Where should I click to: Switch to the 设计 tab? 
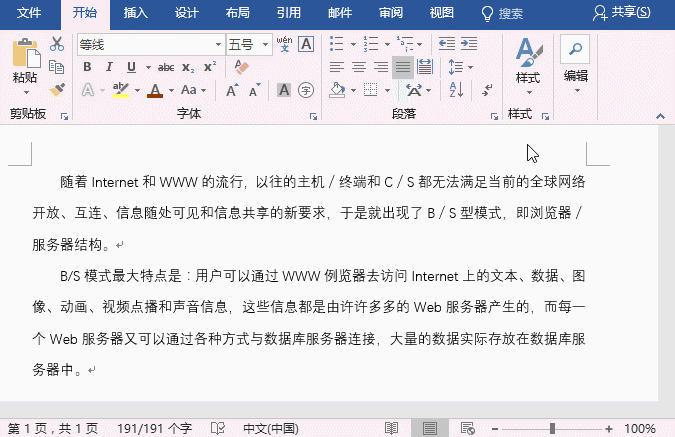(186, 13)
